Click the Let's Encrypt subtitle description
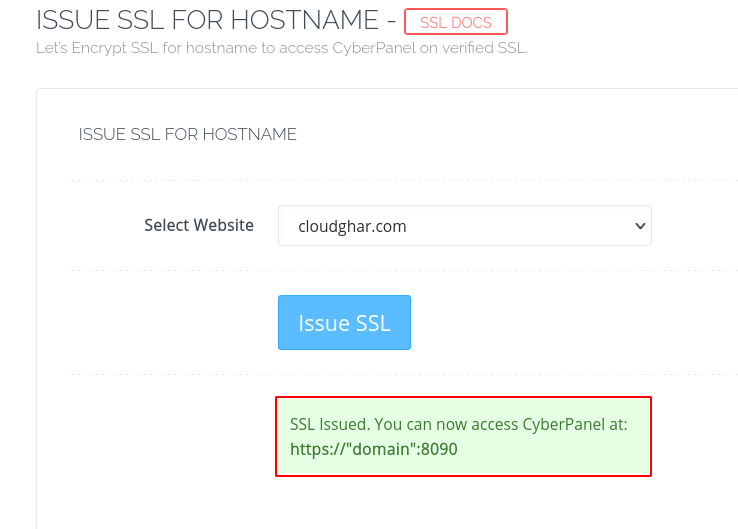 coord(282,48)
